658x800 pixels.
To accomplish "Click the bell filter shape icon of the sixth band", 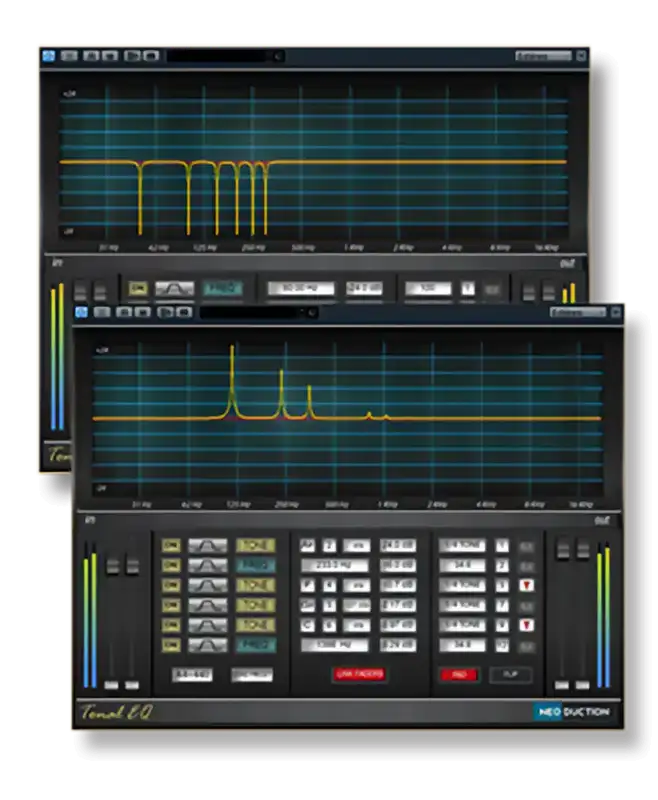I will pos(207,645).
